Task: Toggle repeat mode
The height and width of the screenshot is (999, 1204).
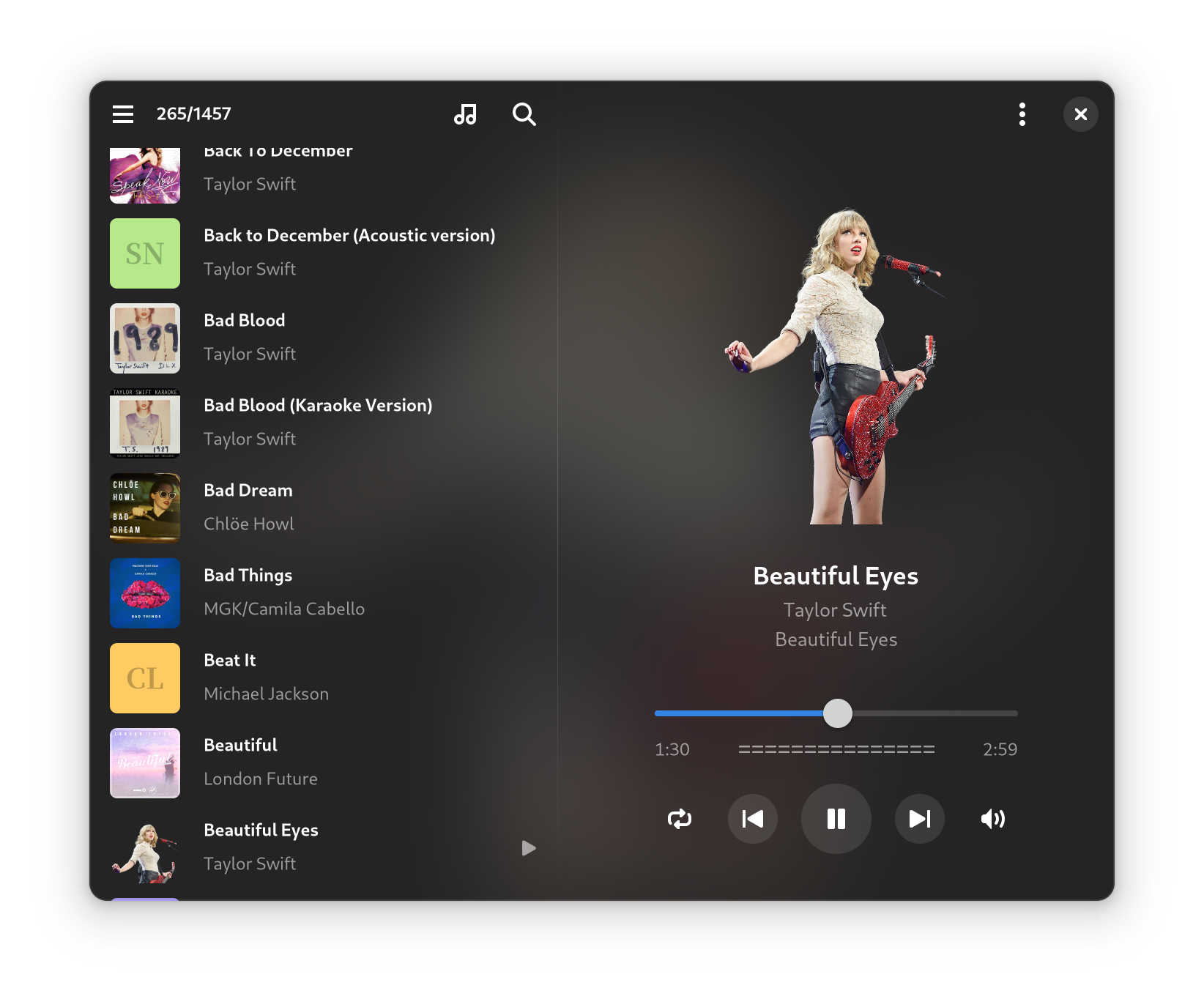Action: pyautogui.click(x=680, y=819)
